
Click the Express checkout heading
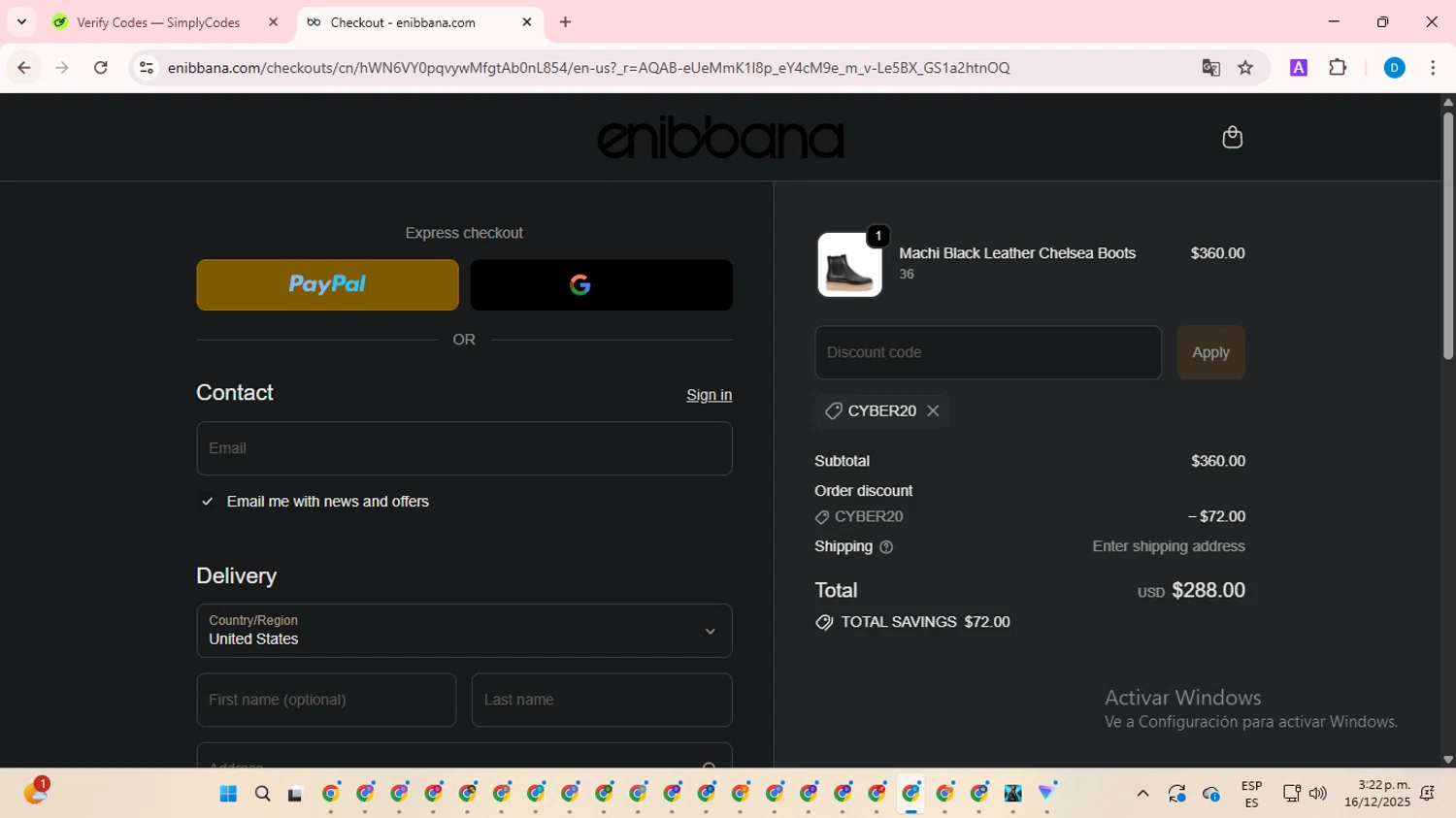(x=464, y=233)
